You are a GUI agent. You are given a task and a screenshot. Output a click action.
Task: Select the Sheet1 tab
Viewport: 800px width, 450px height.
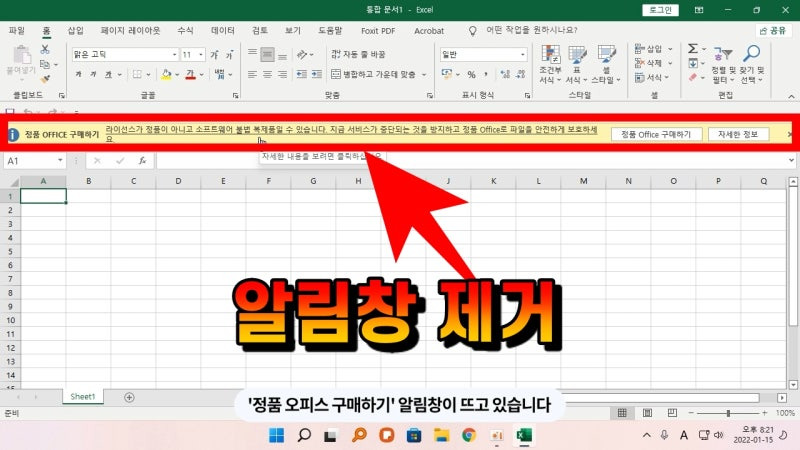coord(83,396)
